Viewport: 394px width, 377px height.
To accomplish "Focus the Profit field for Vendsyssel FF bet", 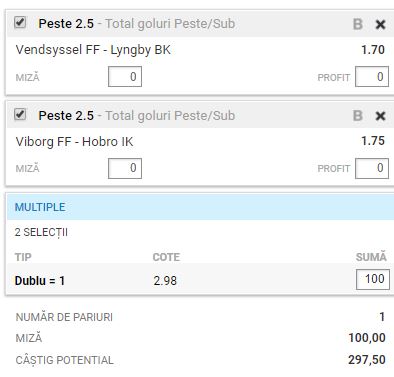I will (372, 77).
